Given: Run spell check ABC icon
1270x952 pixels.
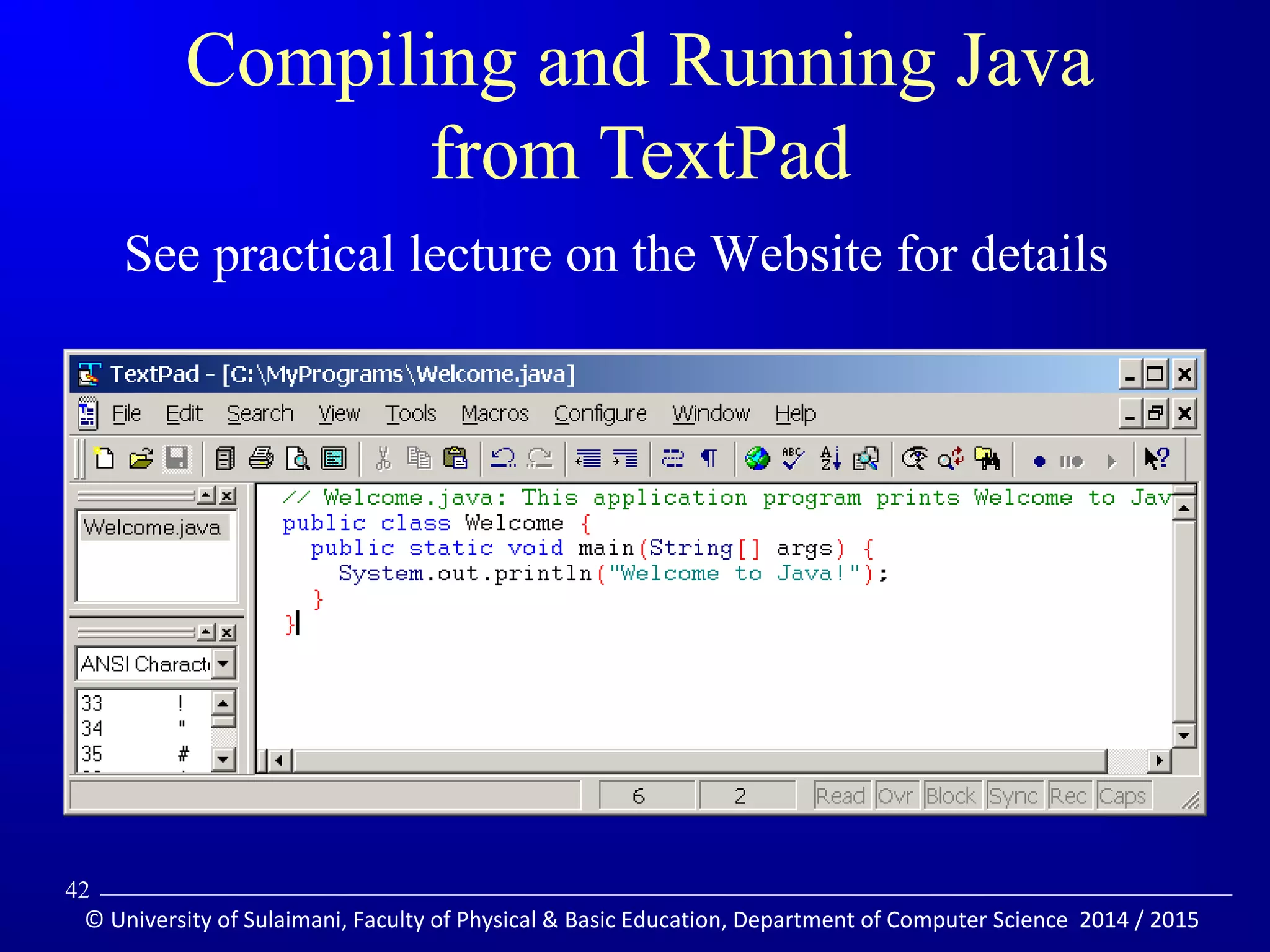Looking at the screenshot, I should click(793, 459).
